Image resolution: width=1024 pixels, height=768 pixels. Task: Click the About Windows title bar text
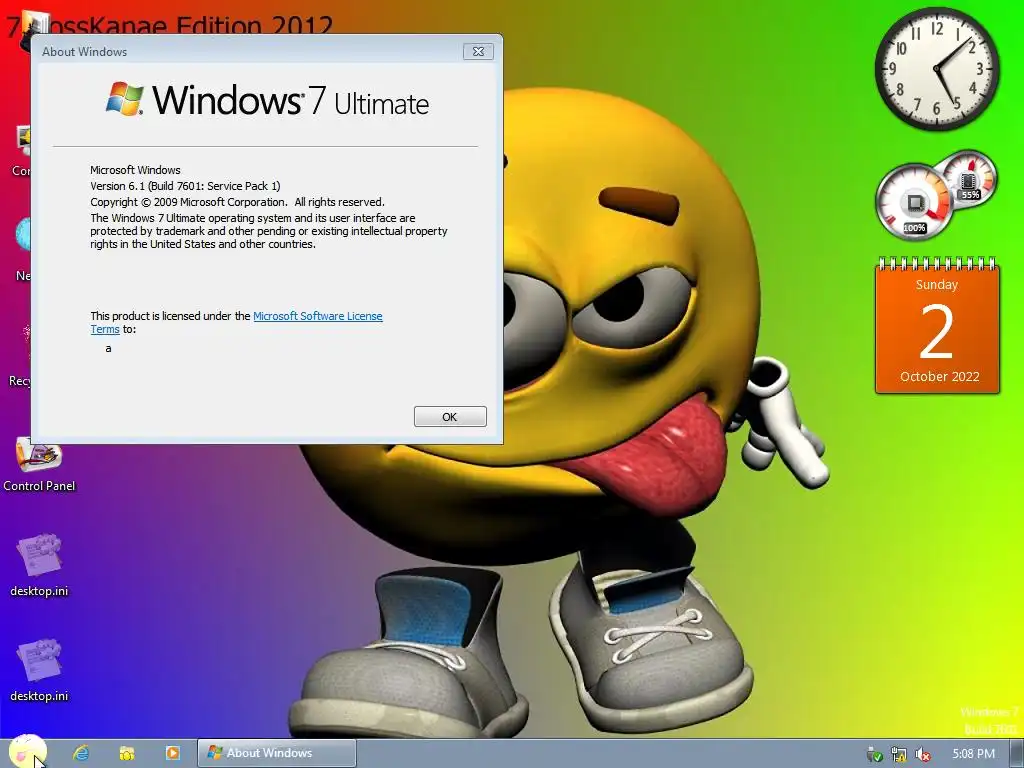pyautogui.click(x=84, y=52)
